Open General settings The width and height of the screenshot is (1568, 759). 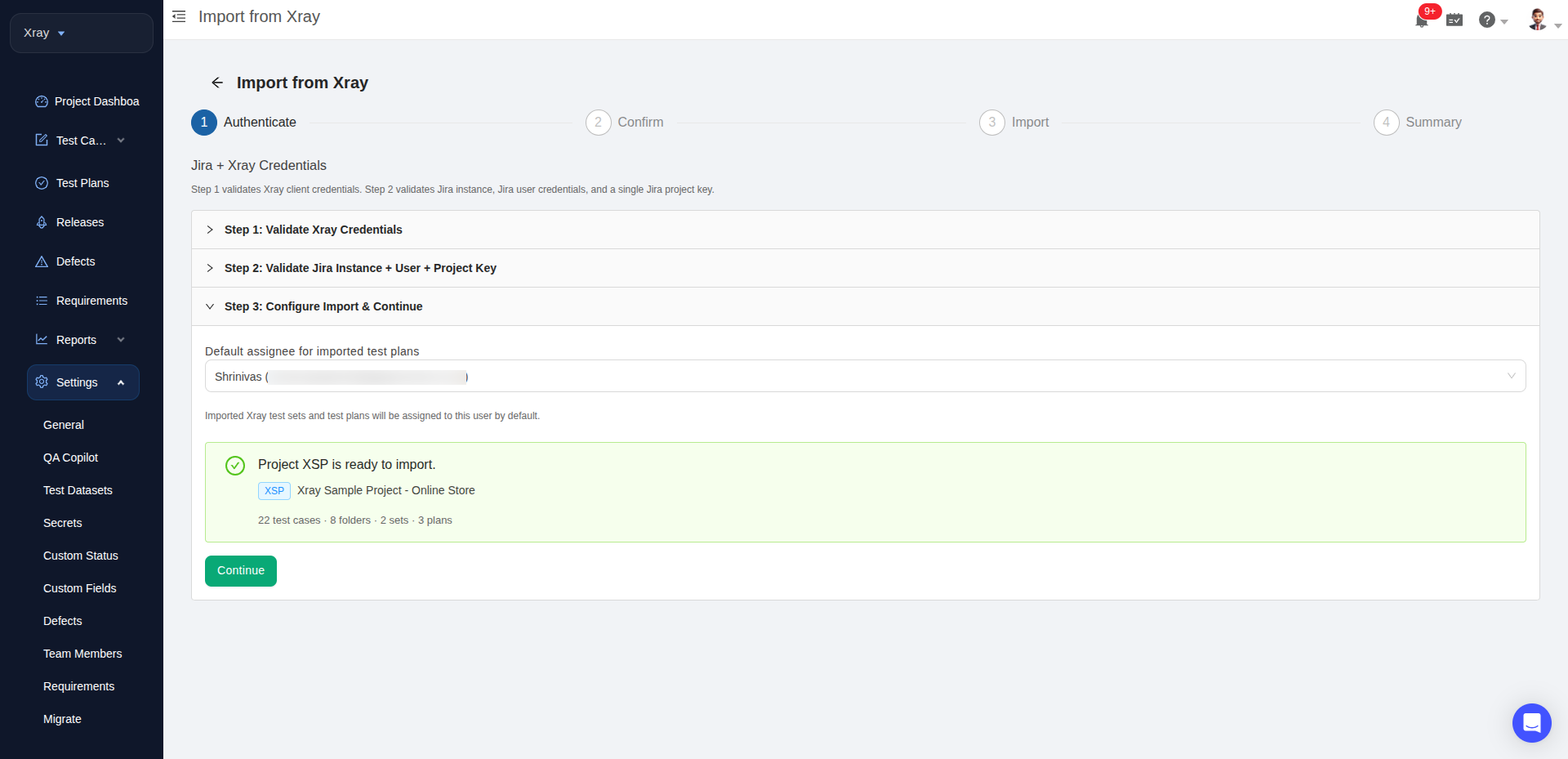point(64,425)
